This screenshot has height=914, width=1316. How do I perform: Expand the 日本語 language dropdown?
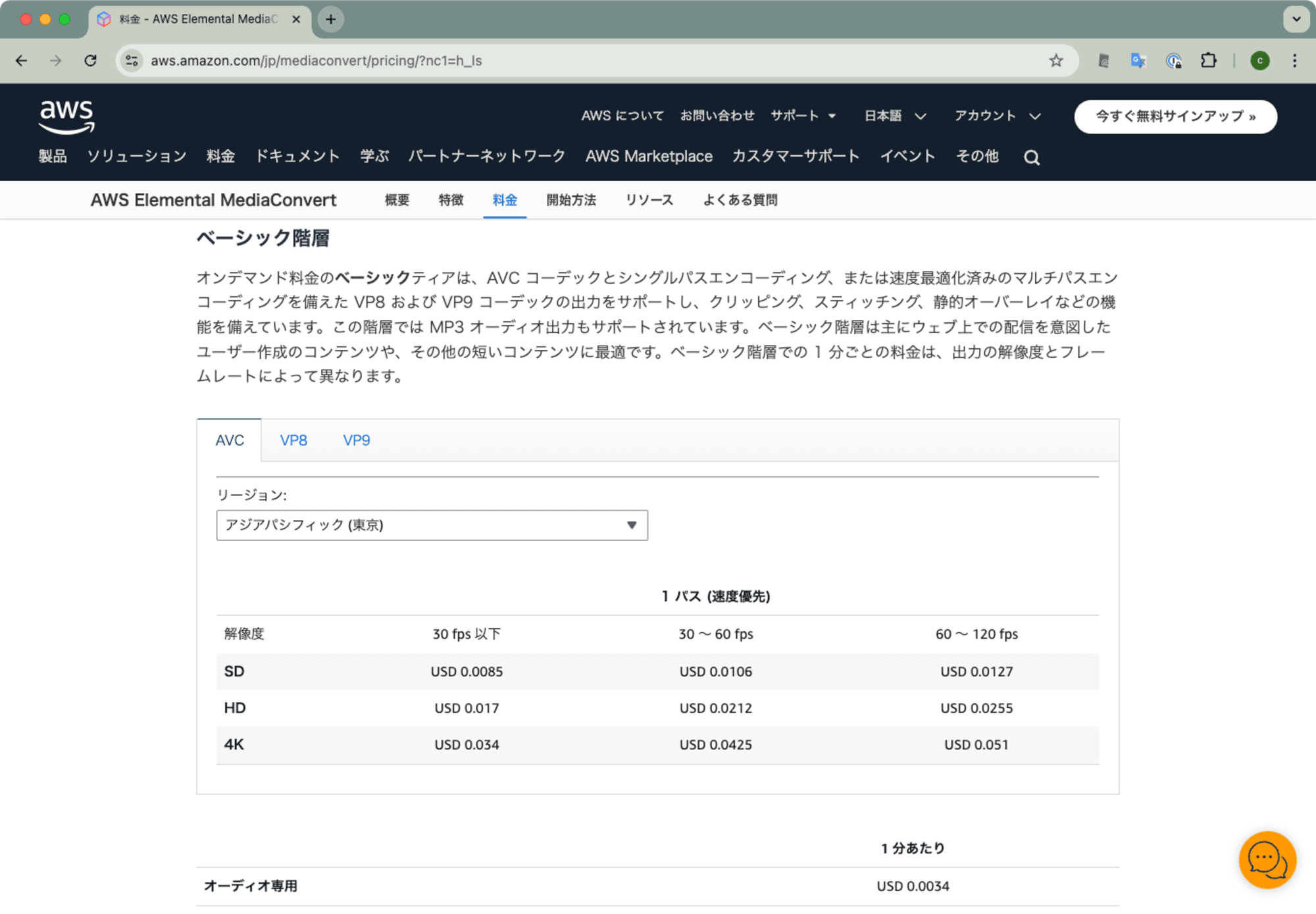[x=895, y=116]
